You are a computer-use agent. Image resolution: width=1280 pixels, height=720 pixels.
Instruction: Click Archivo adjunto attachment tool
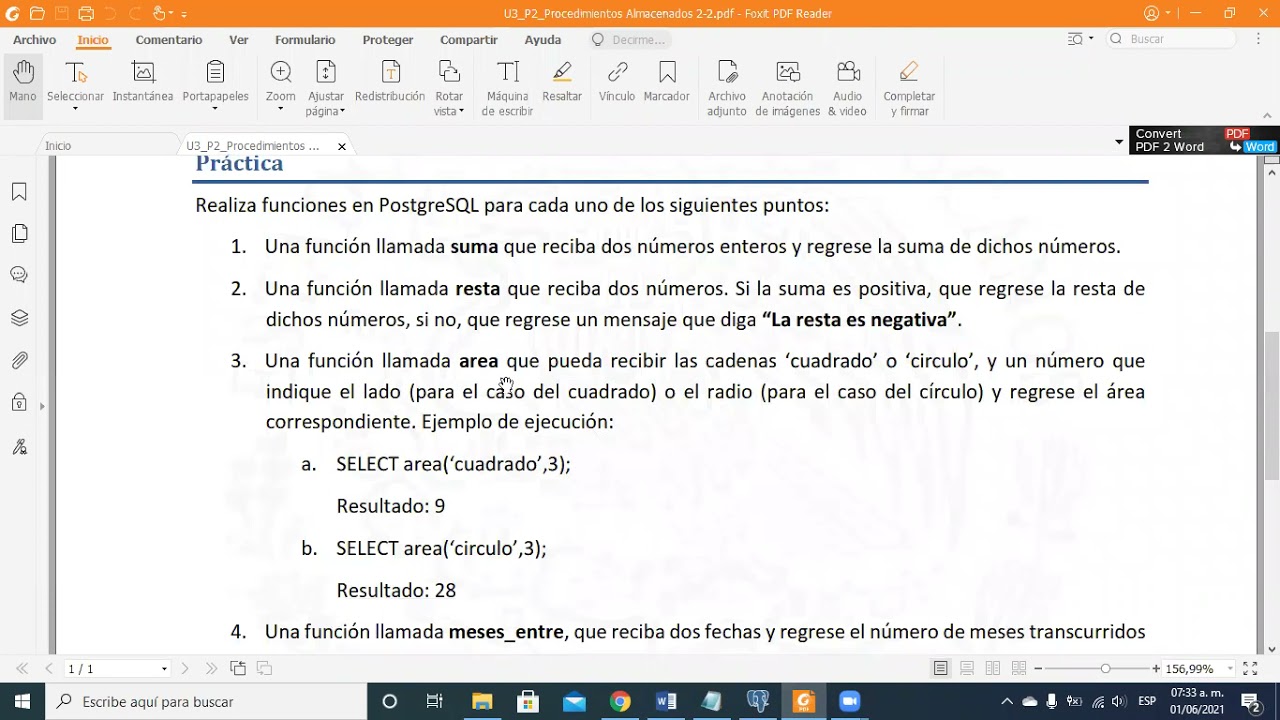[x=727, y=88]
